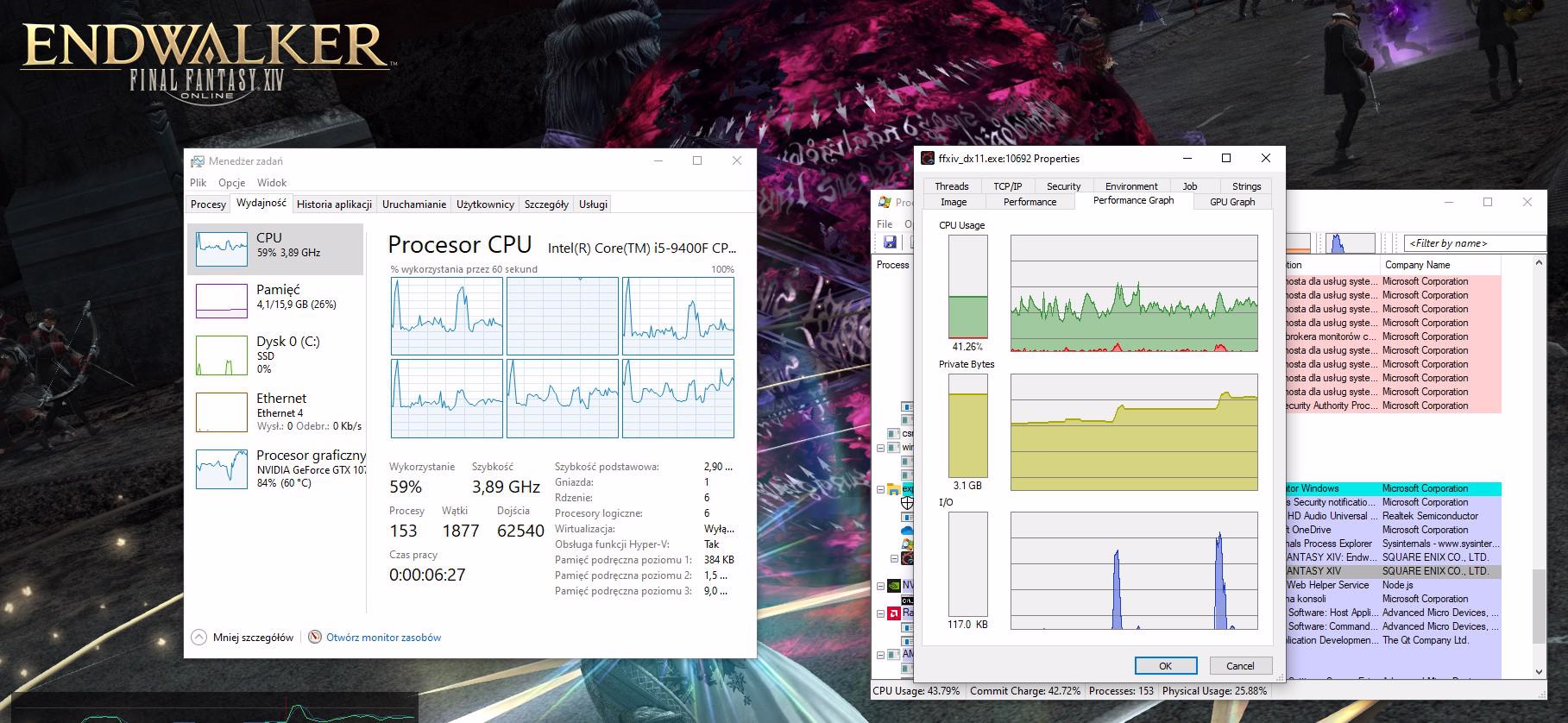Open the Opcje menu in Task Manager

pos(231,183)
